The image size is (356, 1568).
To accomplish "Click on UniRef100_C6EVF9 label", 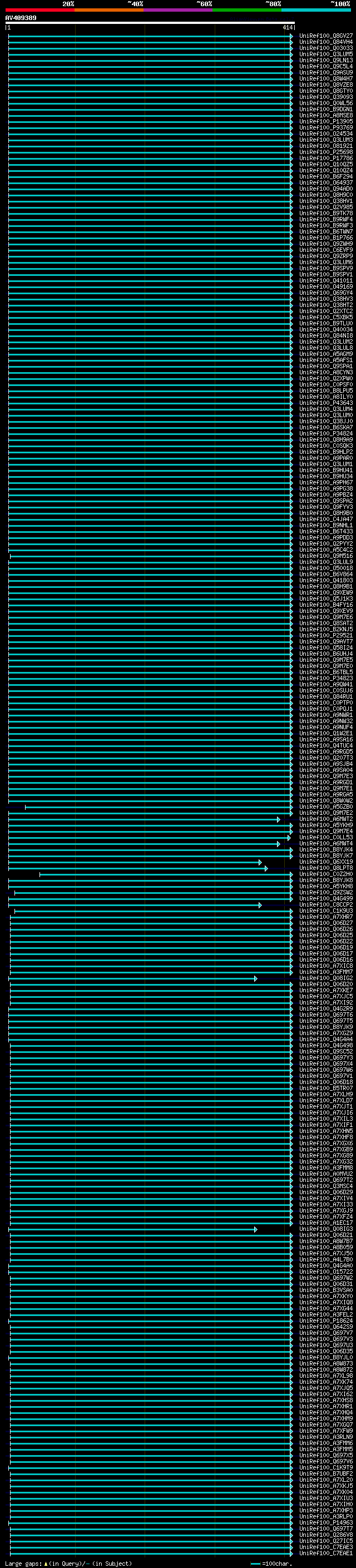I will coord(325,250).
